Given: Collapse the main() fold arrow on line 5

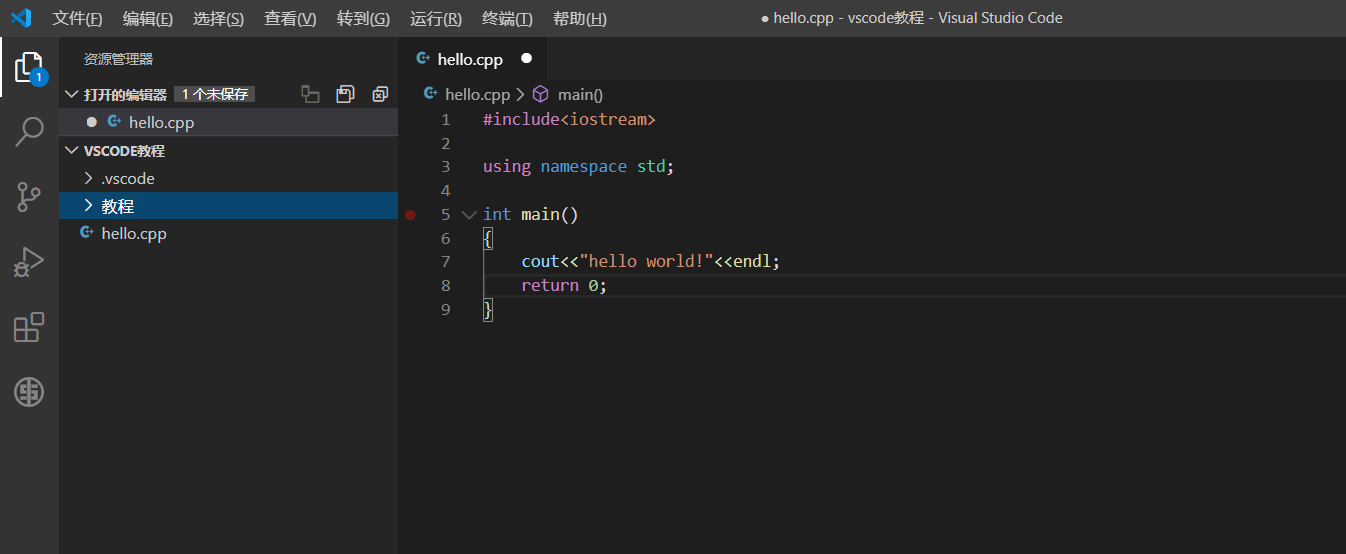Looking at the screenshot, I should coord(469,214).
